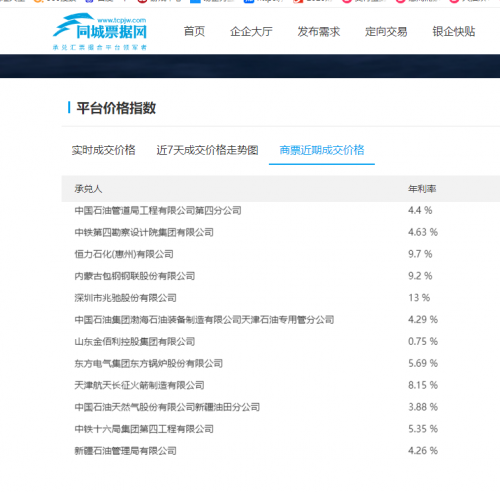Click the 5.69 % rate value

point(423,363)
